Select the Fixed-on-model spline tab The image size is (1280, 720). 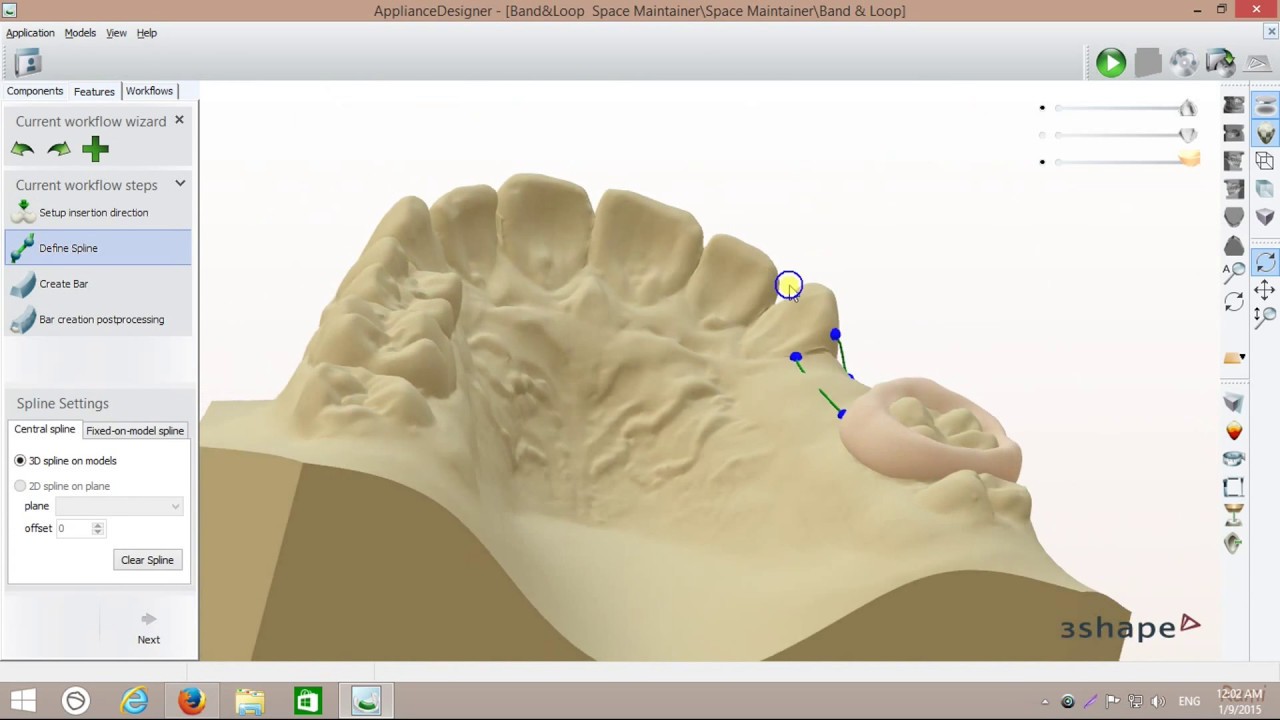pyautogui.click(x=135, y=431)
